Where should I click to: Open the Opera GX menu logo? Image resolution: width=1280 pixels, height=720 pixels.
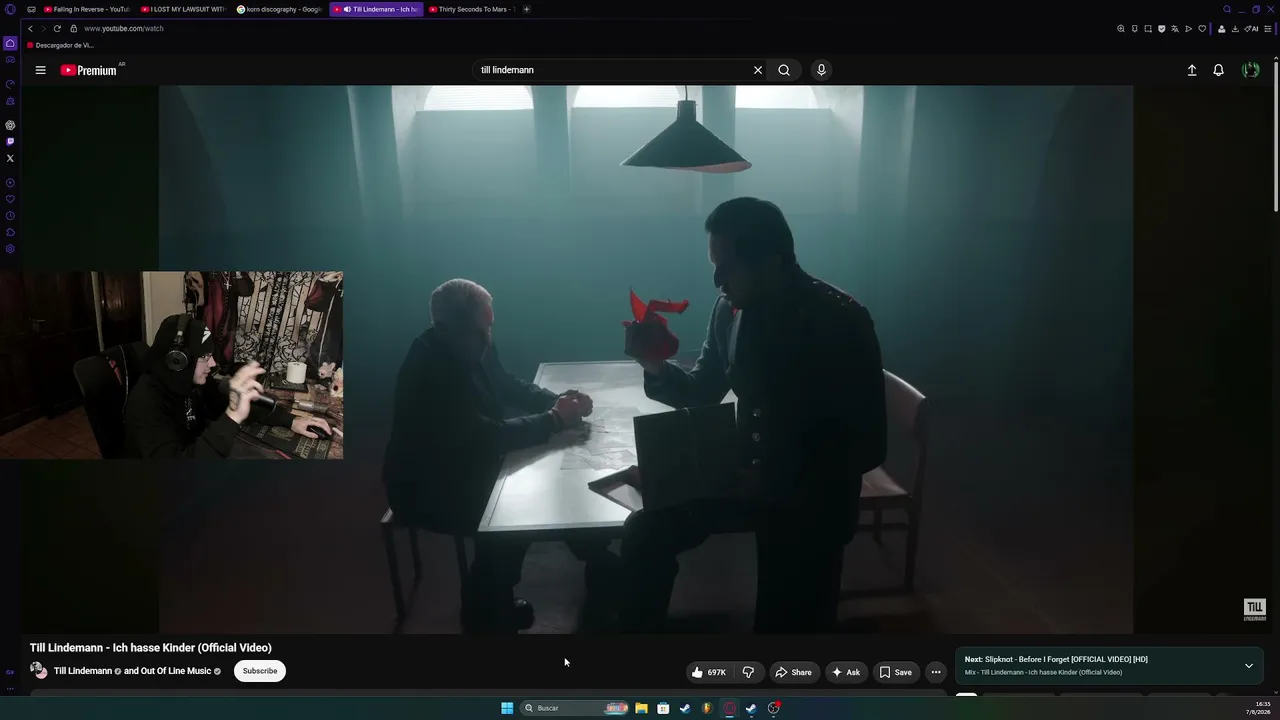[10, 9]
